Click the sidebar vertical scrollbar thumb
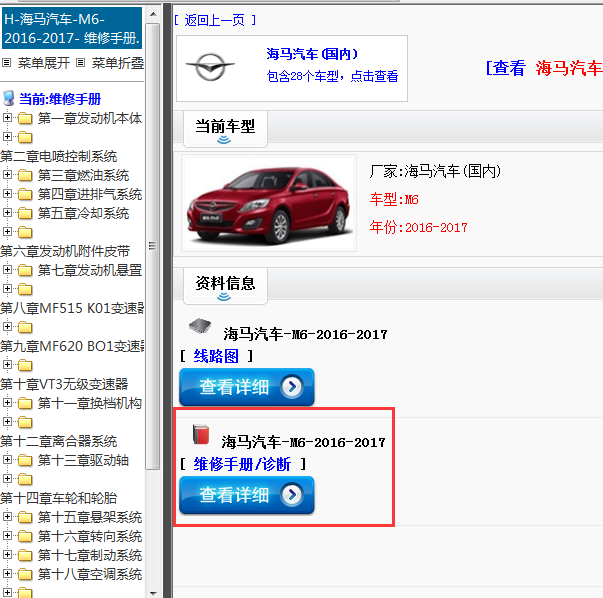The image size is (603, 598). click(153, 246)
